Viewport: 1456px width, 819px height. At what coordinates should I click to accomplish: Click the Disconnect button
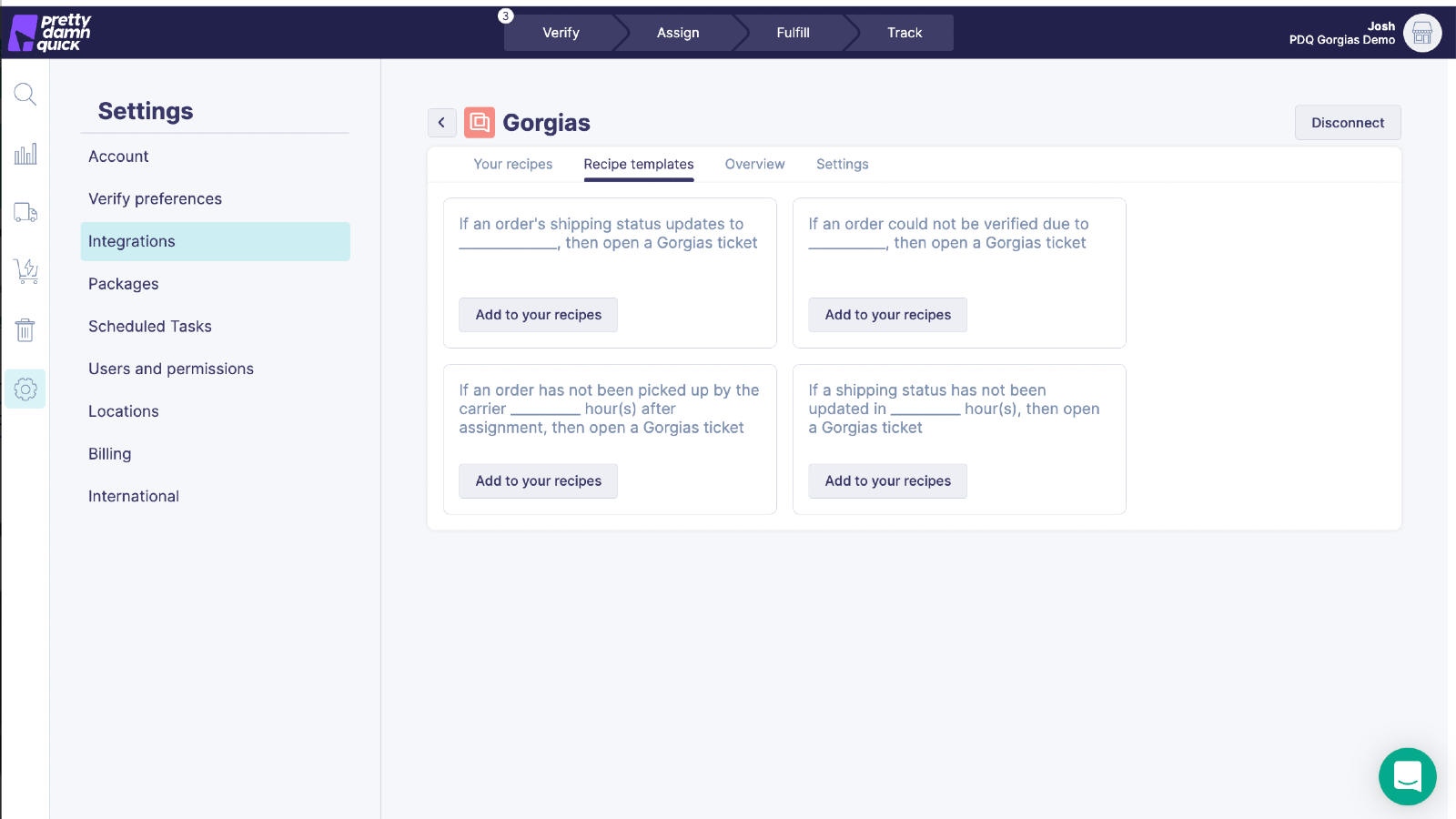pos(1347,122)
